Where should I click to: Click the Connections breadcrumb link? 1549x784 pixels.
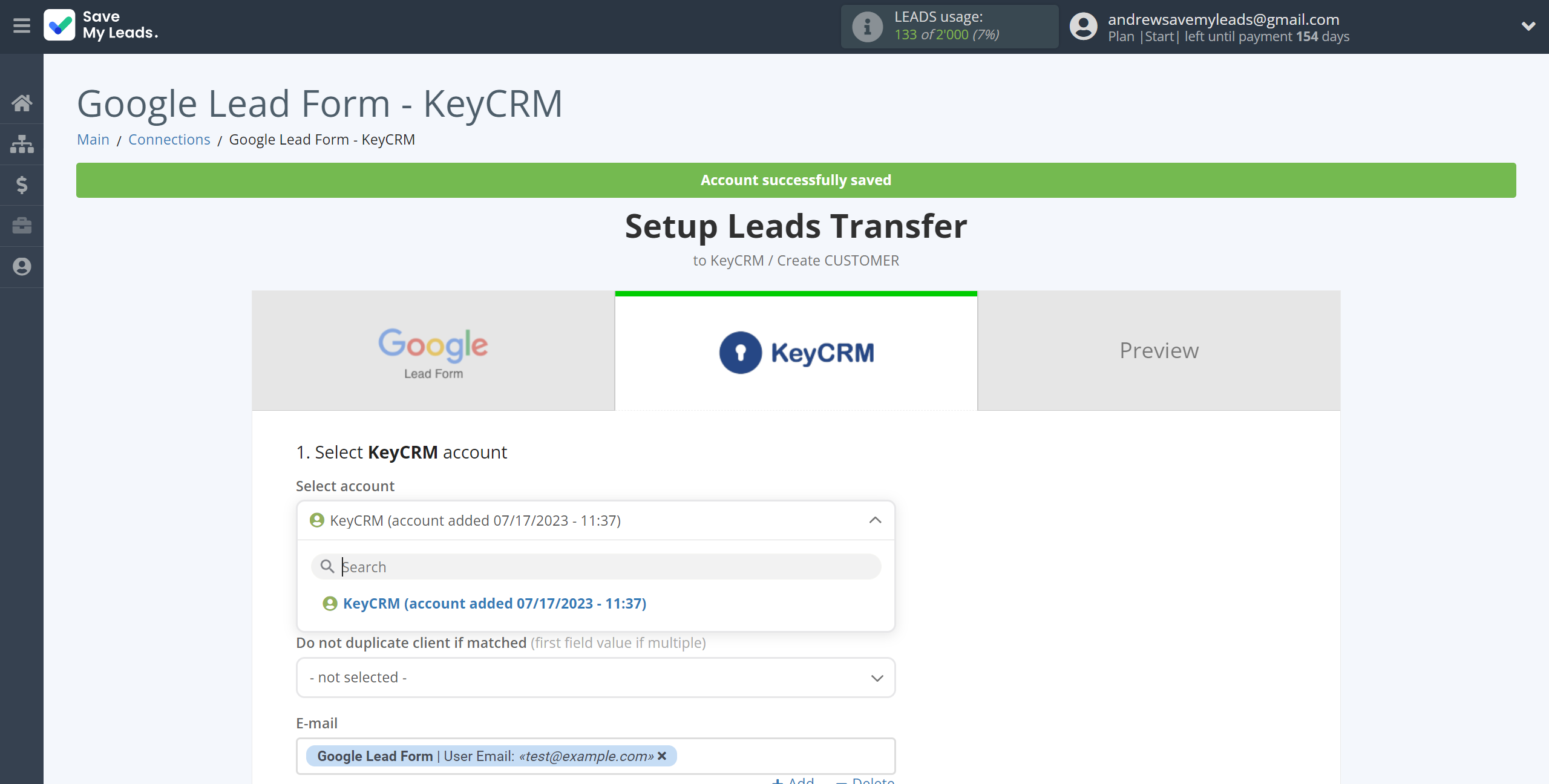tap(168, 139)
